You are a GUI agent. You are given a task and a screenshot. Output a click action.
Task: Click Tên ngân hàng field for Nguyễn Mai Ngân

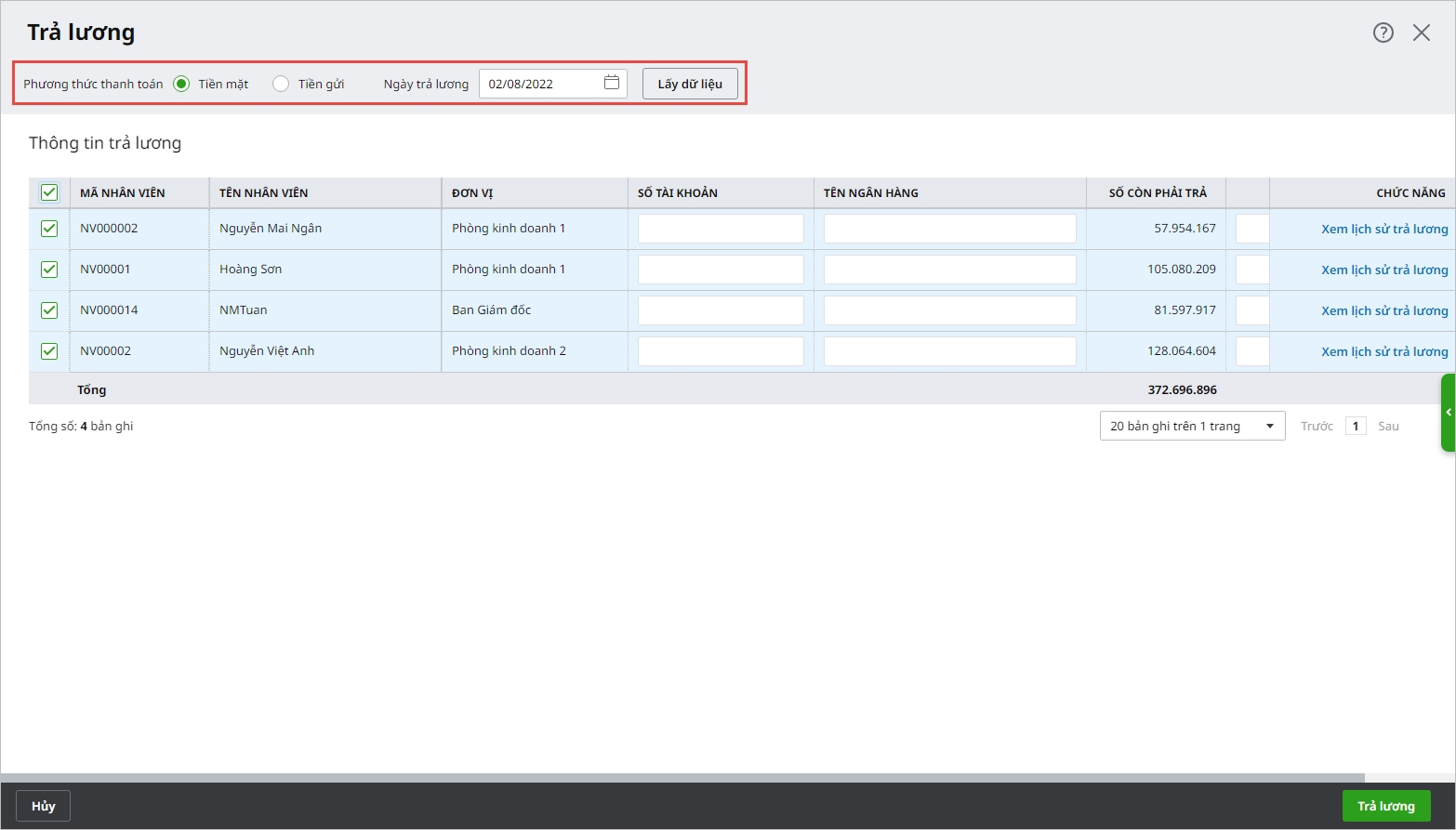click(950, 229)
